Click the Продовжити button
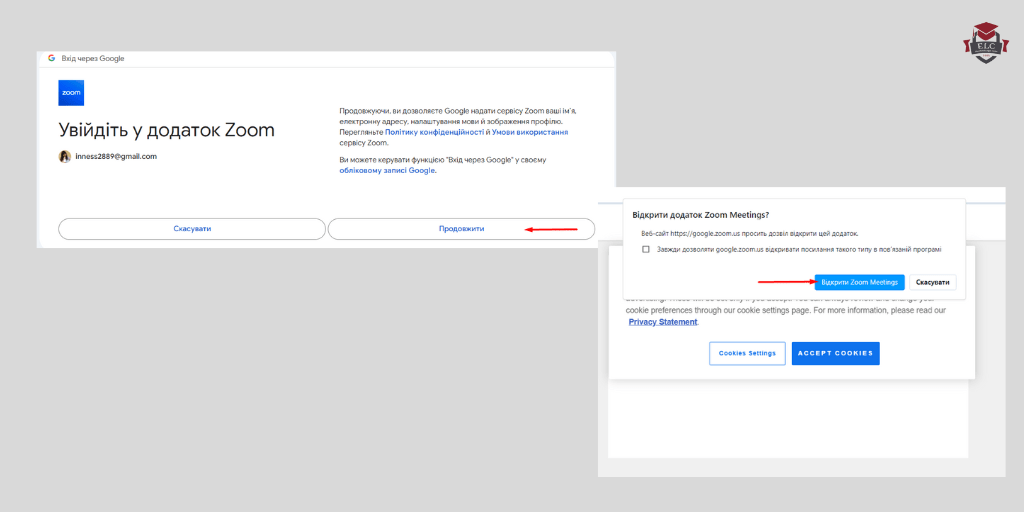1024x512 pixels. coord(461,229)
